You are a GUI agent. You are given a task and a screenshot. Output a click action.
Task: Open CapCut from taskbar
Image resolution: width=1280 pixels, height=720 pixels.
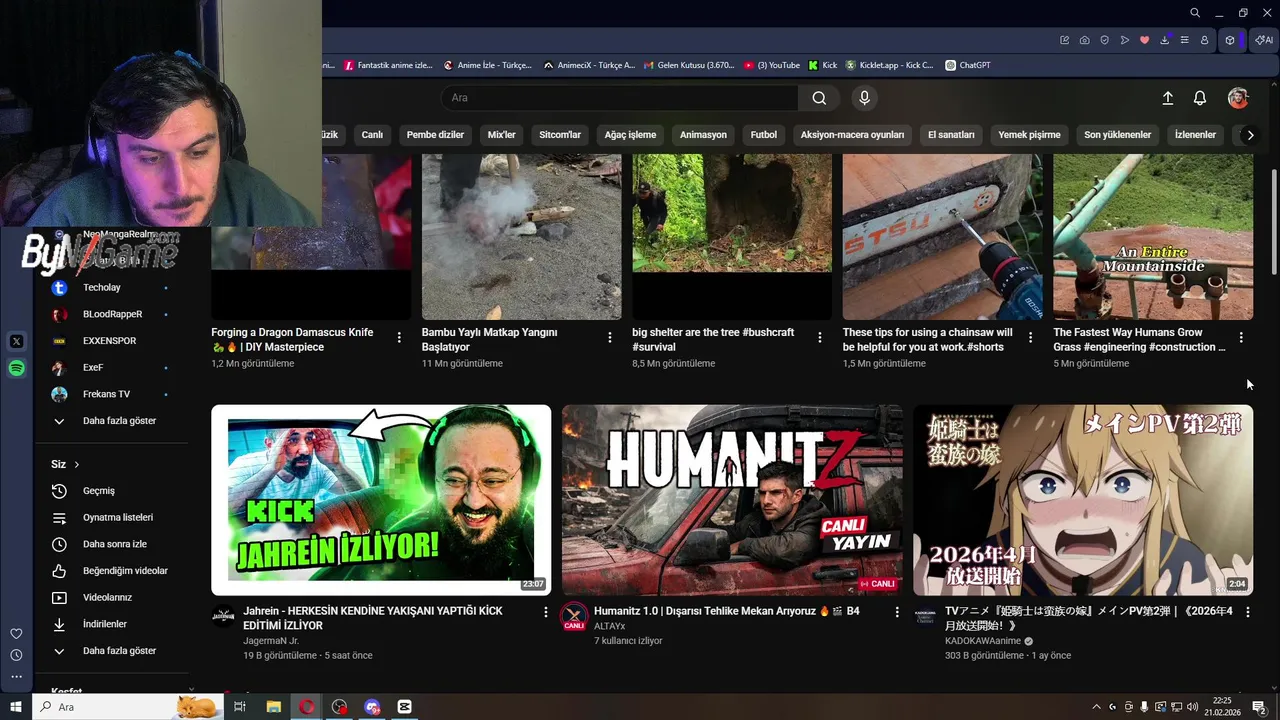click(404, 707)
